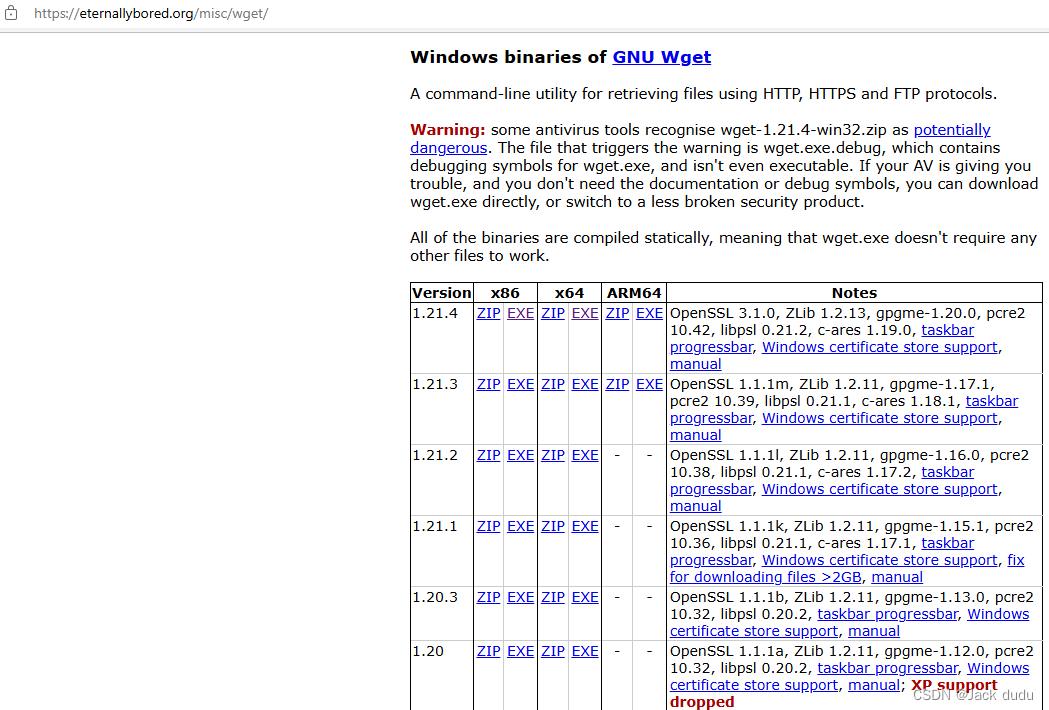Image resolution: width=1049 pixels, height=710 pixels.
Task: Download x86 EXE for version 1.21.3
Action: pos(520,384)
